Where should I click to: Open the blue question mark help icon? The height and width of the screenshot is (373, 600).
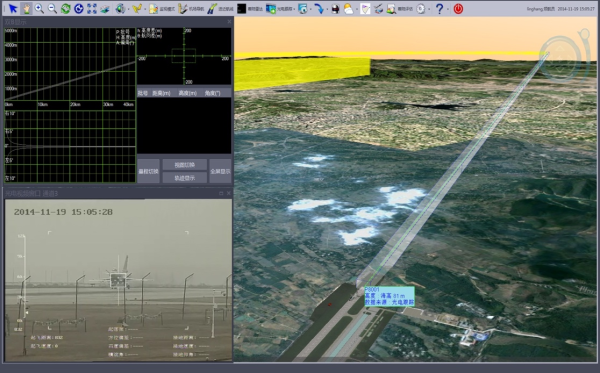(x=439, y=8)
